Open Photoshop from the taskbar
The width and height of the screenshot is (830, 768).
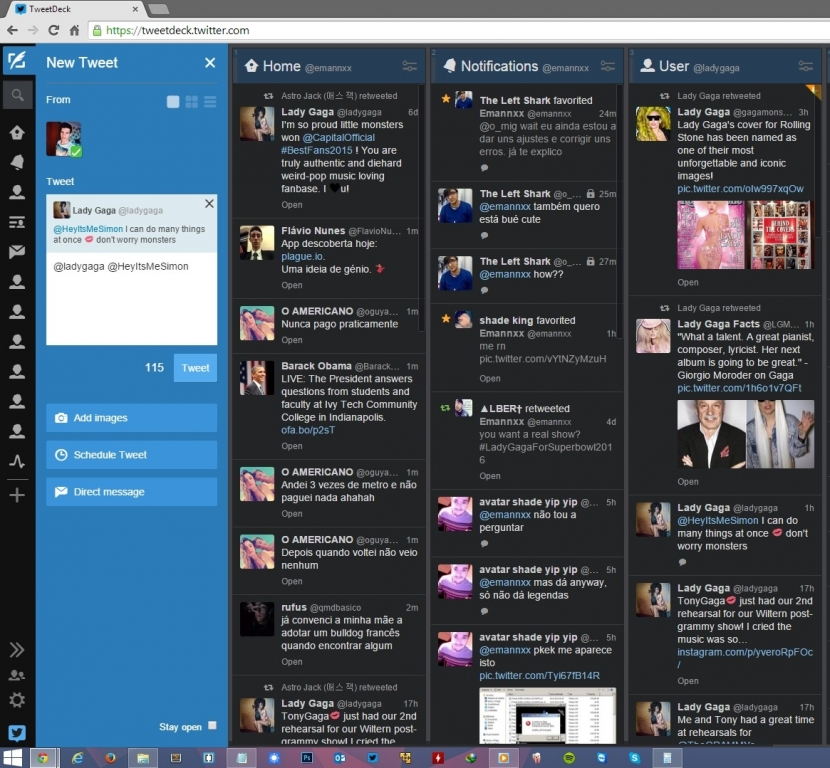pos(307,758)
